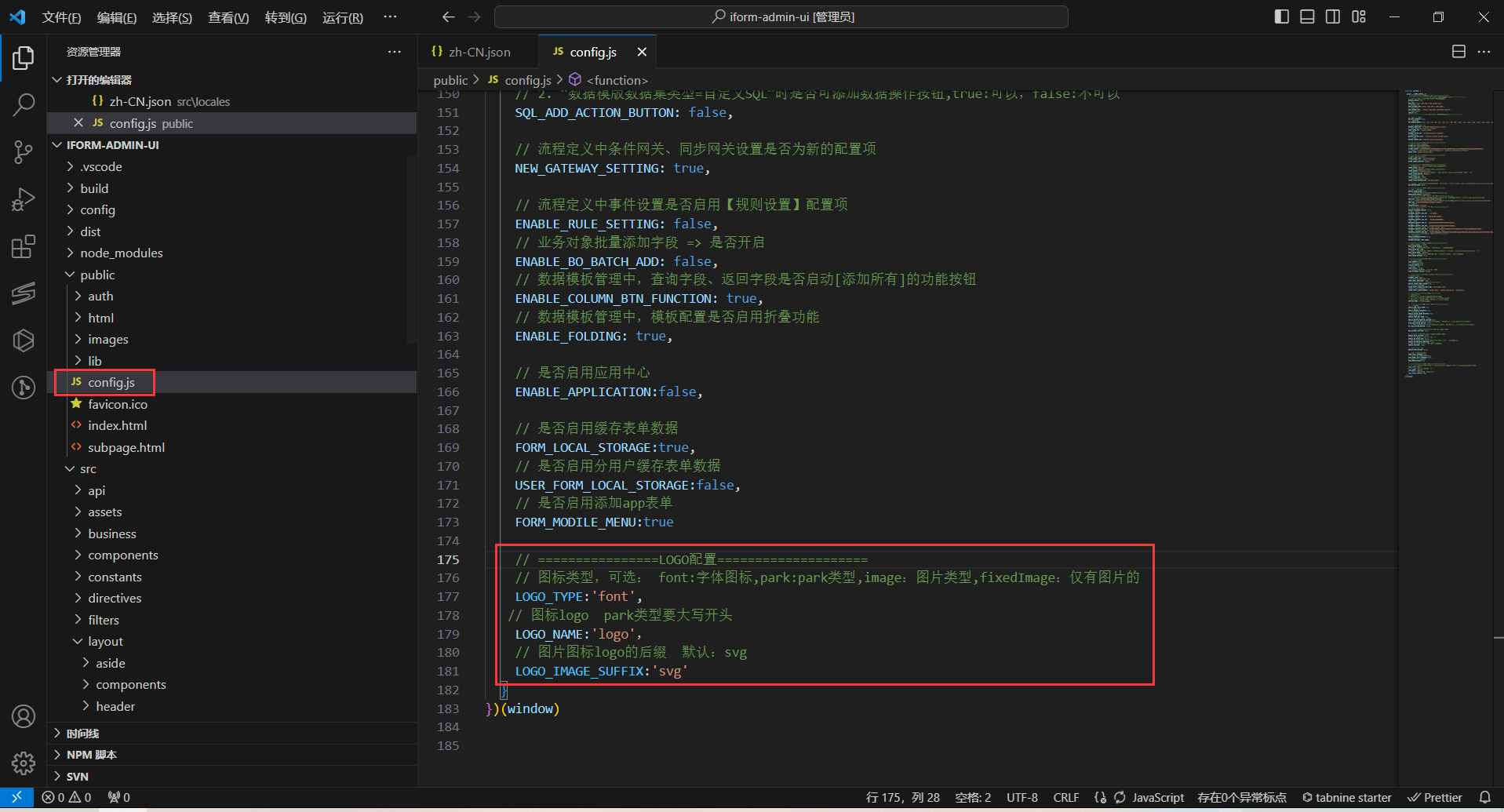Image resolution: width=1504 pixels, height=812 pixels.
Task: Open the Run and Debug view
Action: 24,200
